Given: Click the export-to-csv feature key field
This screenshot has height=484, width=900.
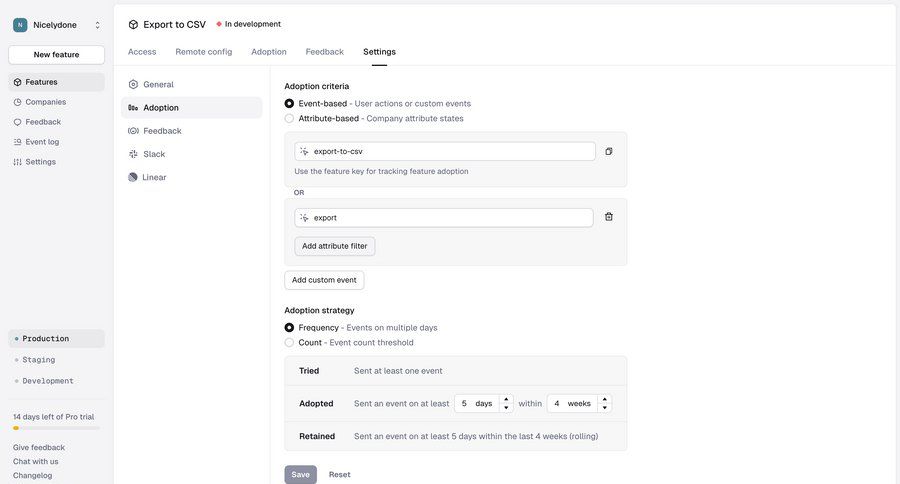Looking at the screenshot, I should point(445,152).
